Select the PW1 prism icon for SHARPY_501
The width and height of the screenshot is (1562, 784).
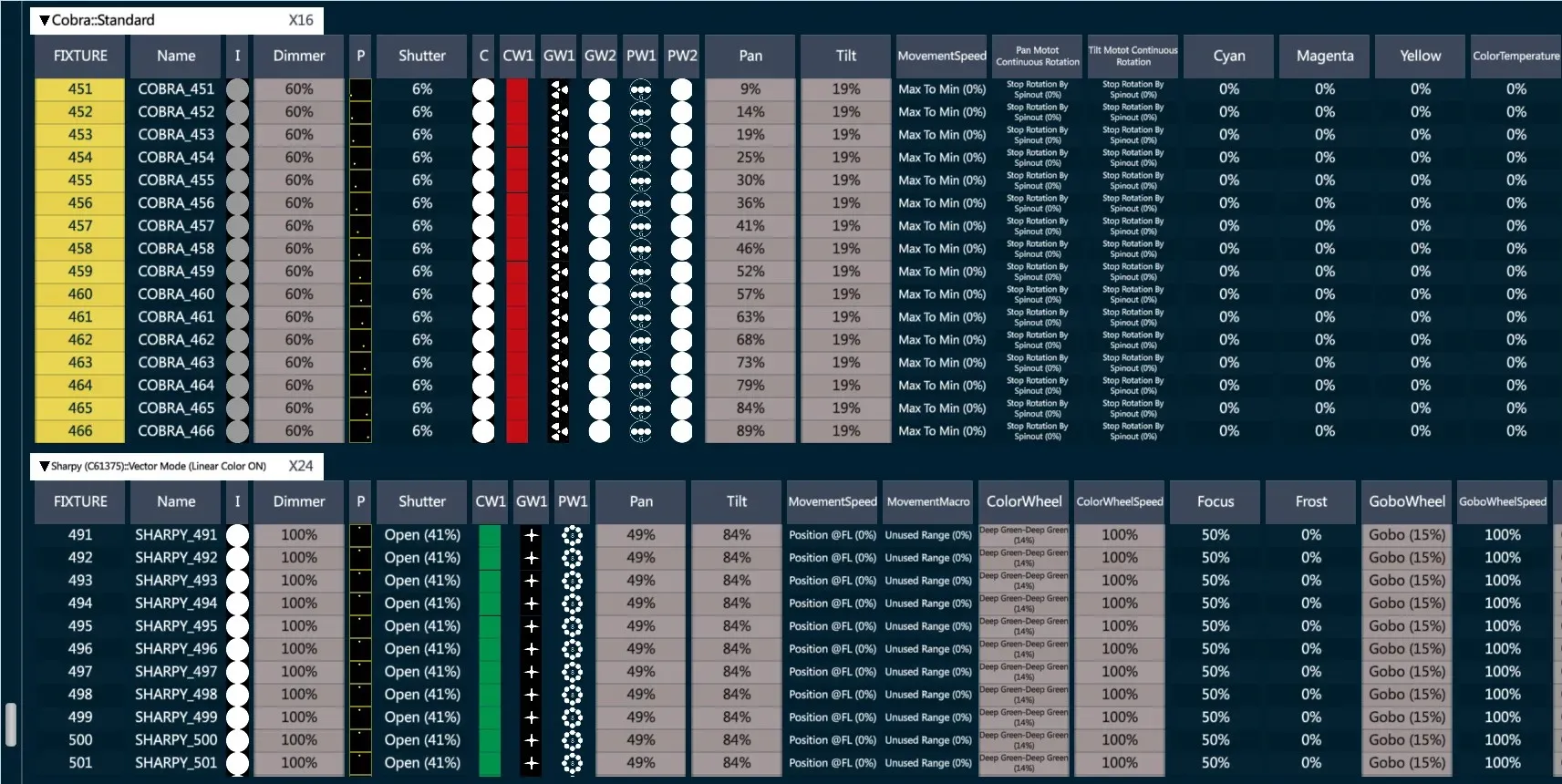(x=572, y=763)
